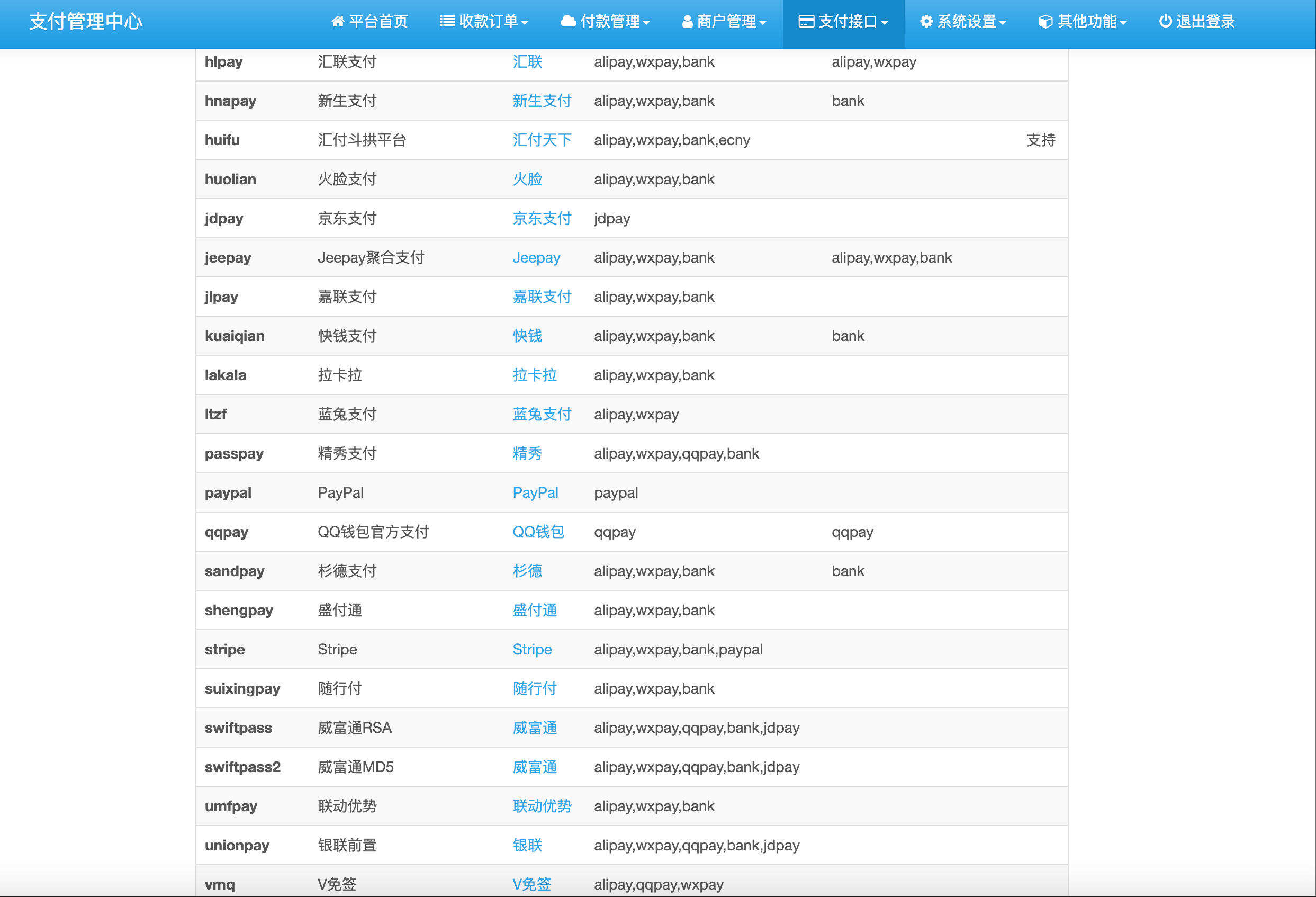Open the 银联 link in unionpay row
The width and height of the screenshot is (1316, 897).
(x=527, y=846)
